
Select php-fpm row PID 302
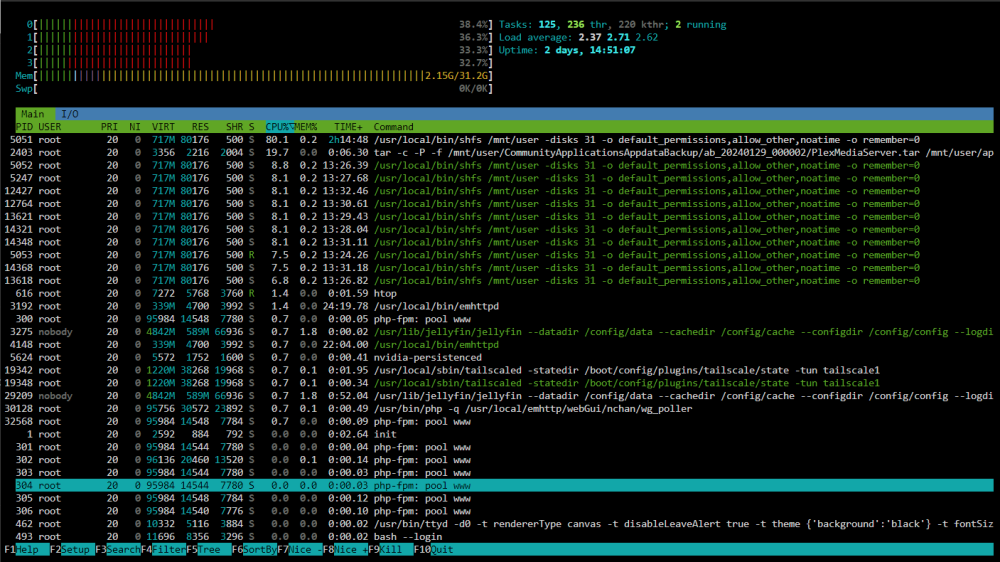click(x=500, y=459)
